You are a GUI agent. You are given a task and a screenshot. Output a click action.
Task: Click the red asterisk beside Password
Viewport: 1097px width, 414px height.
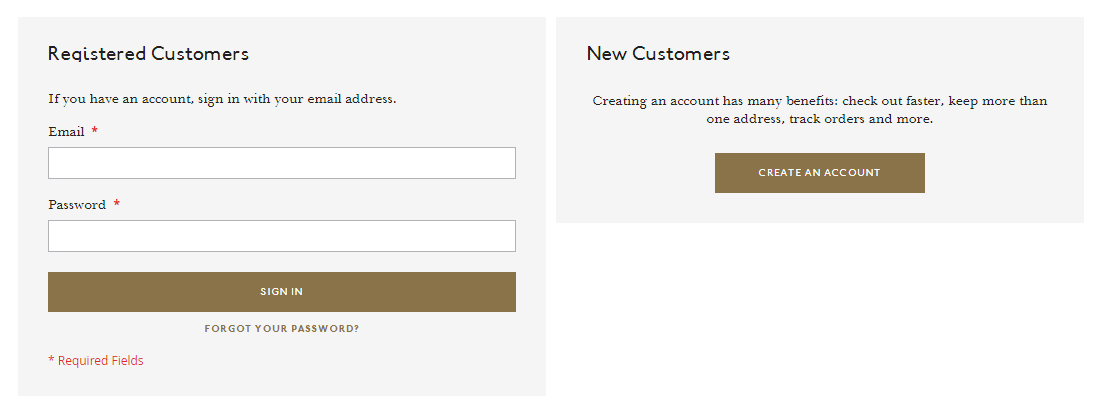(x=117, y=205)
